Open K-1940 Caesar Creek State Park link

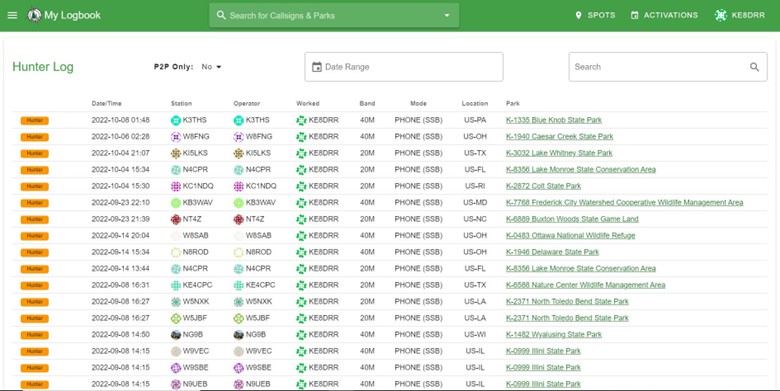pyautogui.click(x=560, y=136)
